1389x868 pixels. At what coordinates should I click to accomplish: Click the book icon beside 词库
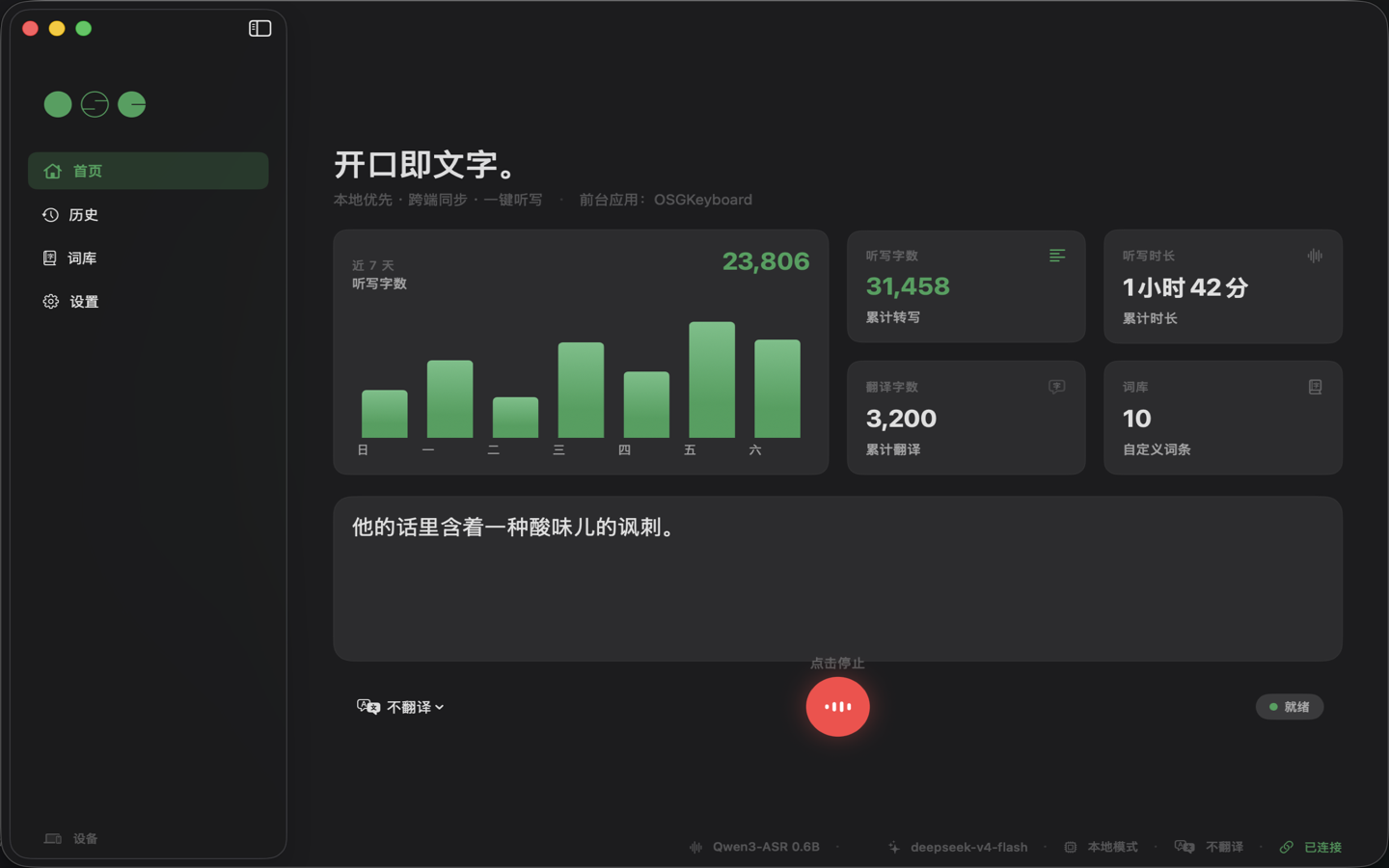click(x=50, y=258)
